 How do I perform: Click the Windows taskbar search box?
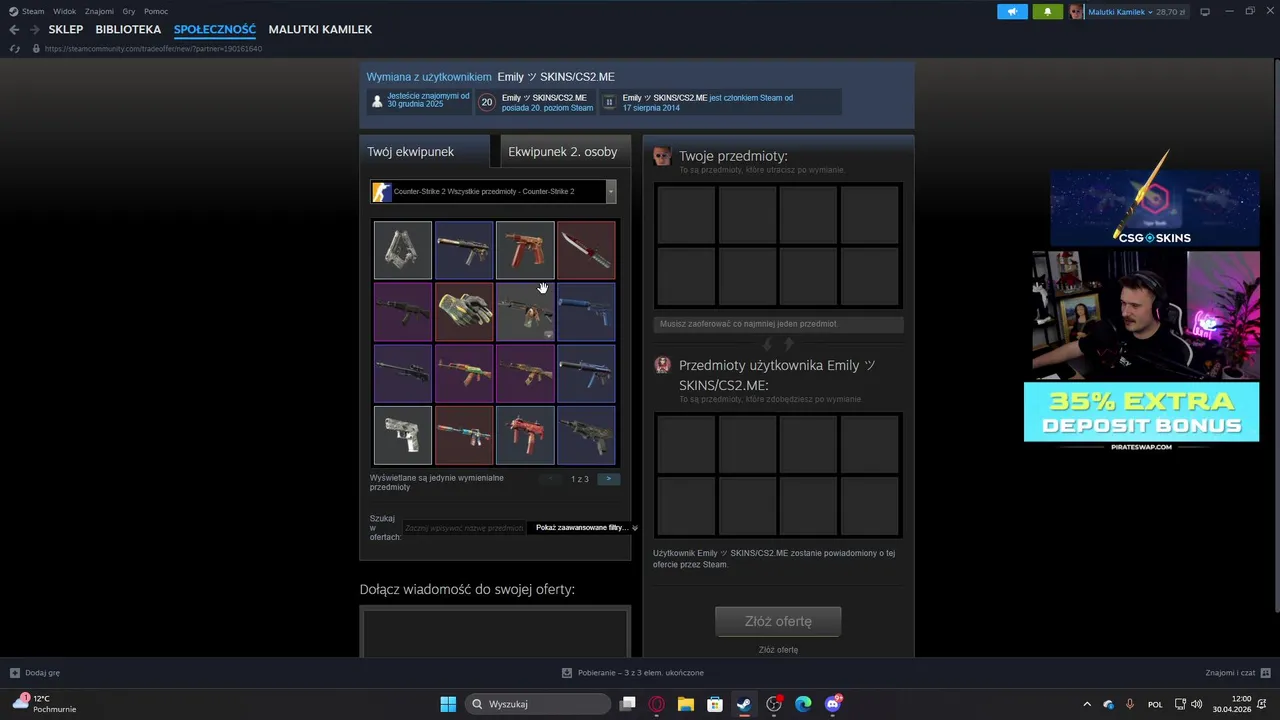point(538,704)
